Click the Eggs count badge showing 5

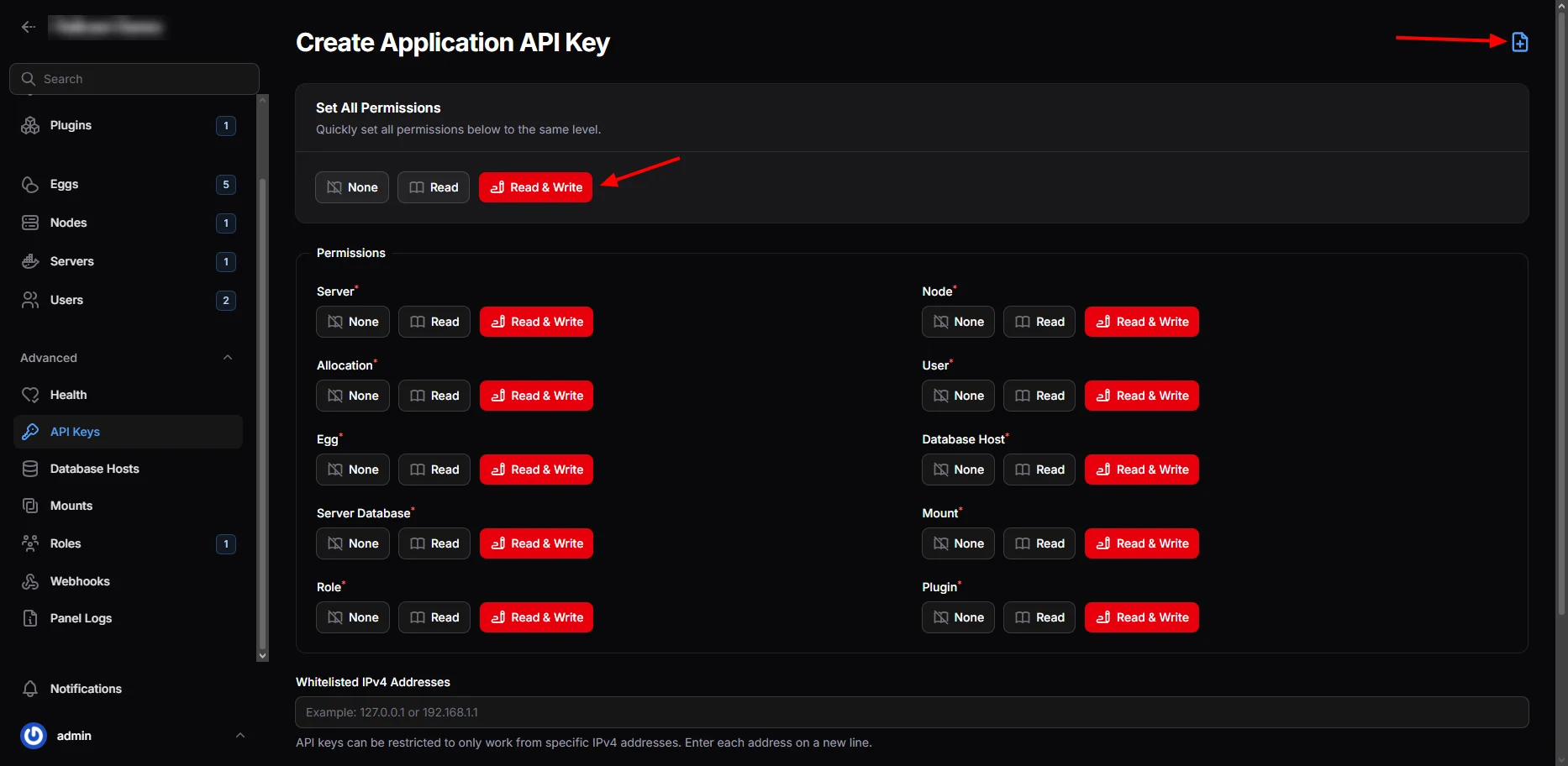tap(225, 185)
